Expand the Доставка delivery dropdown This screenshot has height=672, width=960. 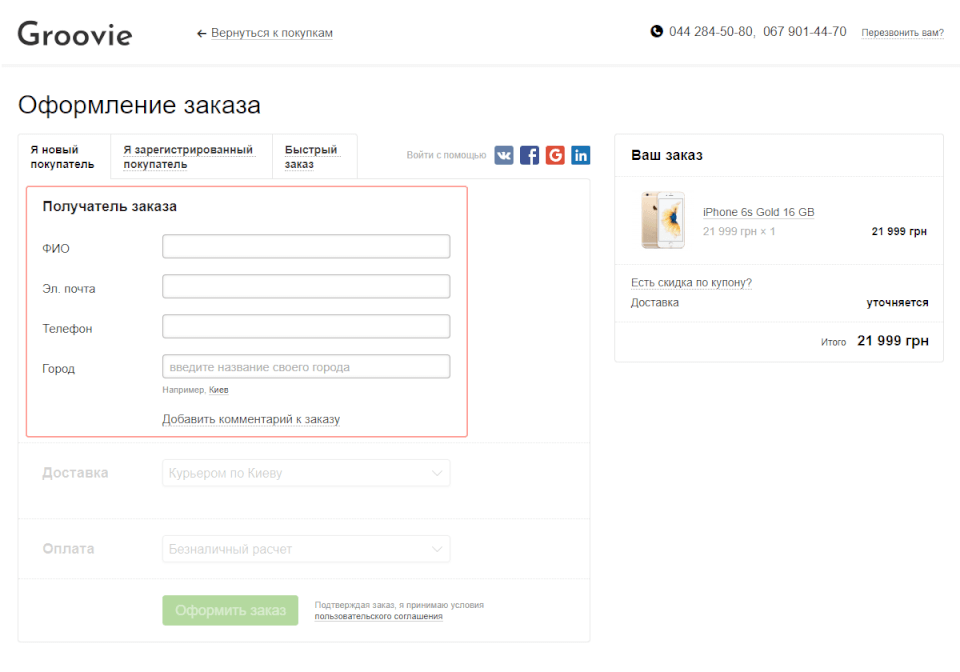click(306, 473)
